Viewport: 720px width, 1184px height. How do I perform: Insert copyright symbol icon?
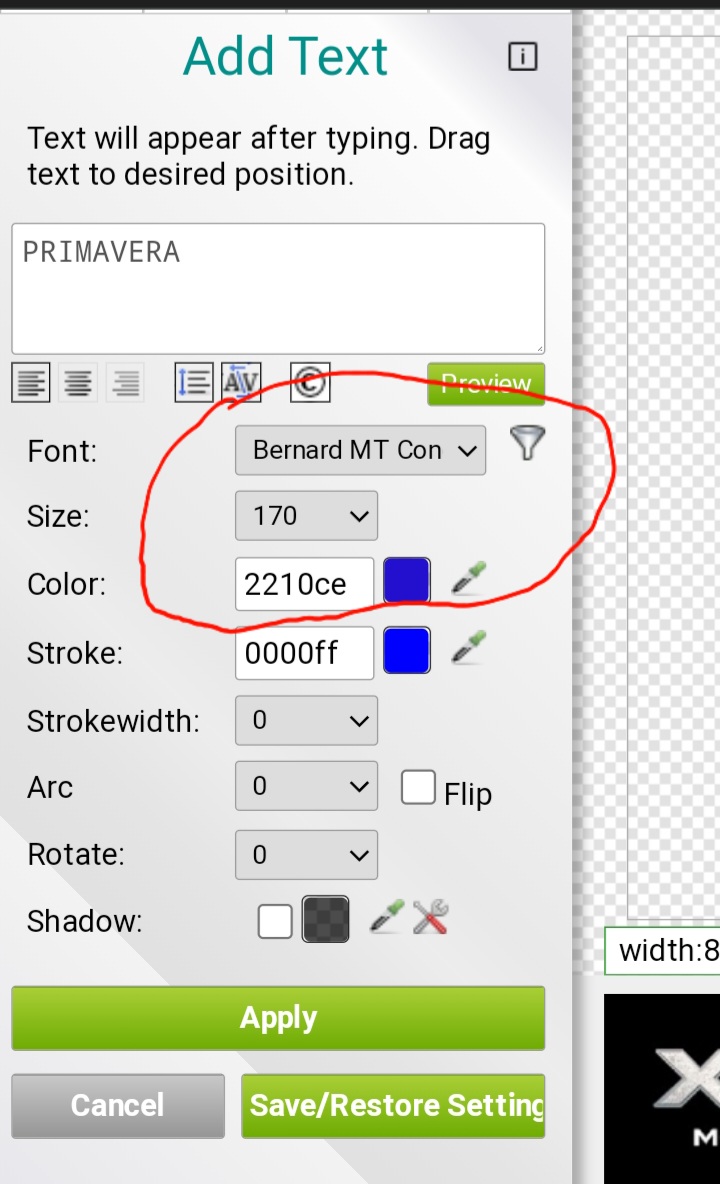pyautogui.click(x=310, y=382)
